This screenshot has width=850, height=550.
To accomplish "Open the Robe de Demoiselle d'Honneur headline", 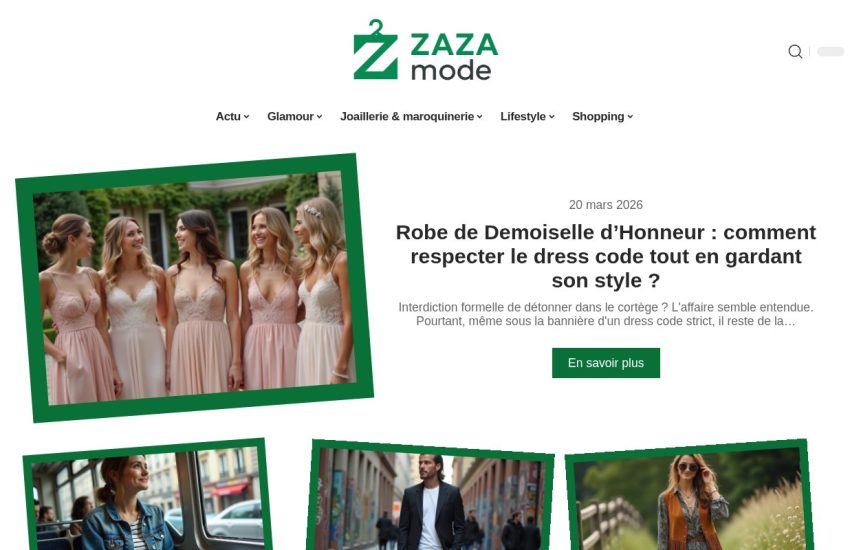I will tap(606, 256).
